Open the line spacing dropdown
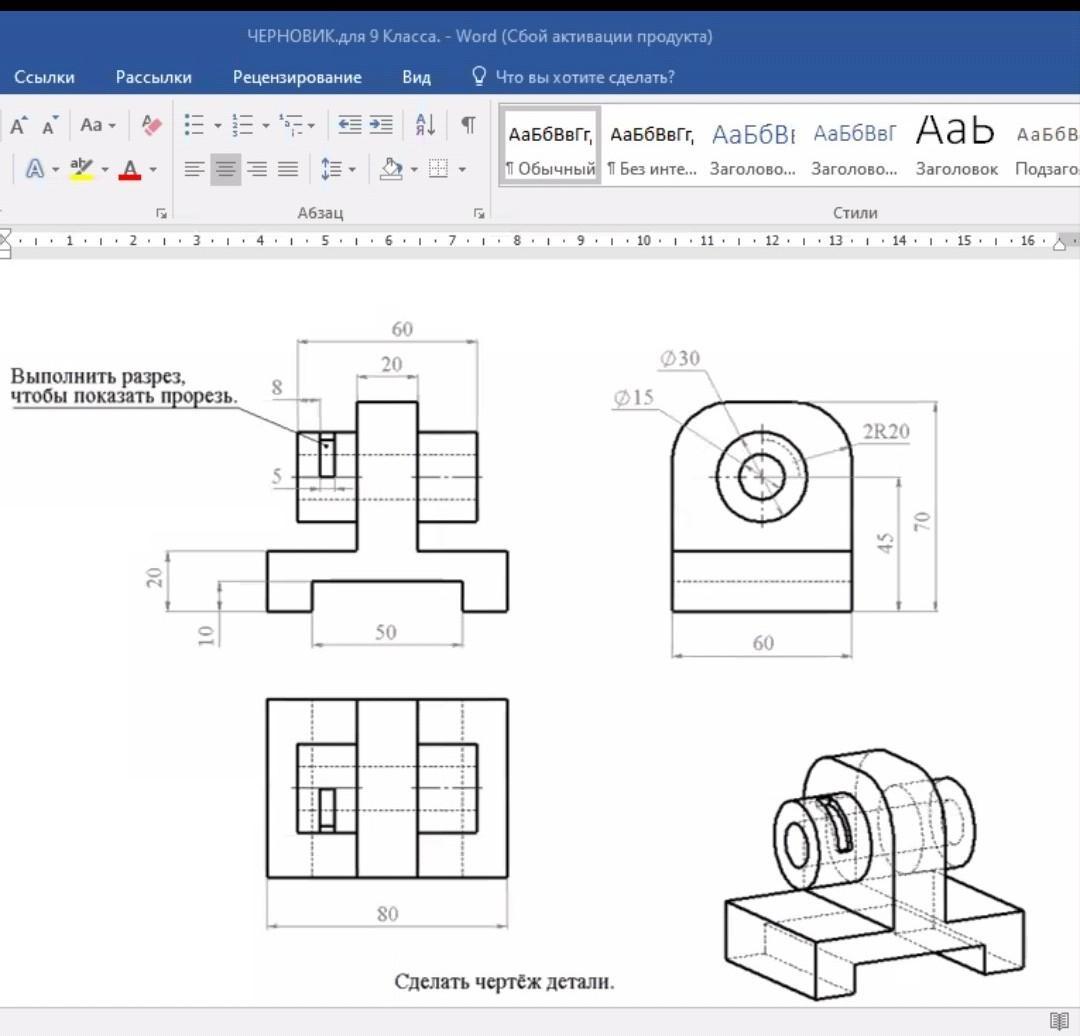Viewport: 1080px width, 1036px height. [338, 169]
